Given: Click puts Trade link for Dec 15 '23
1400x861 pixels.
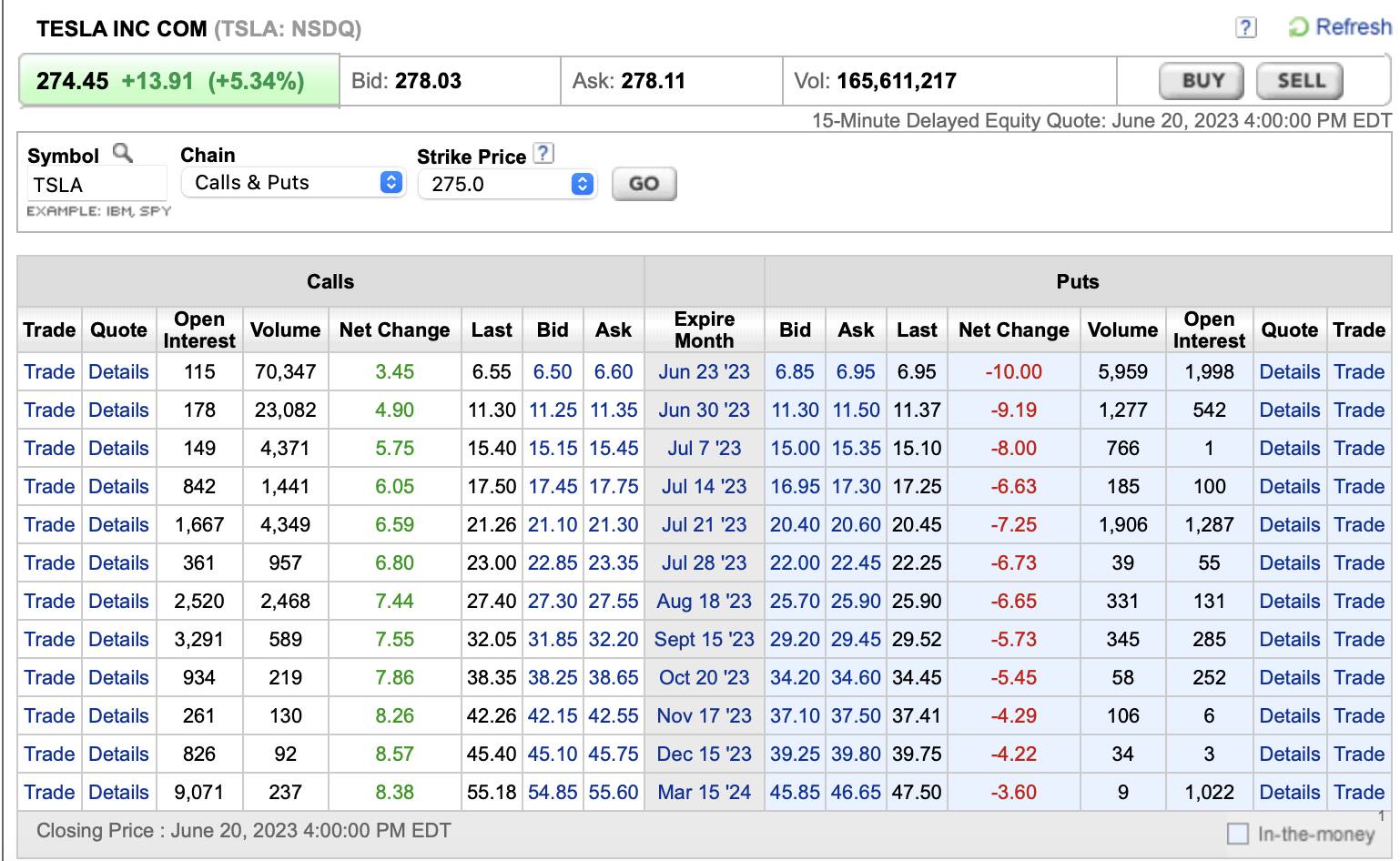Looking at the screenshot, I should (1358, 755).
